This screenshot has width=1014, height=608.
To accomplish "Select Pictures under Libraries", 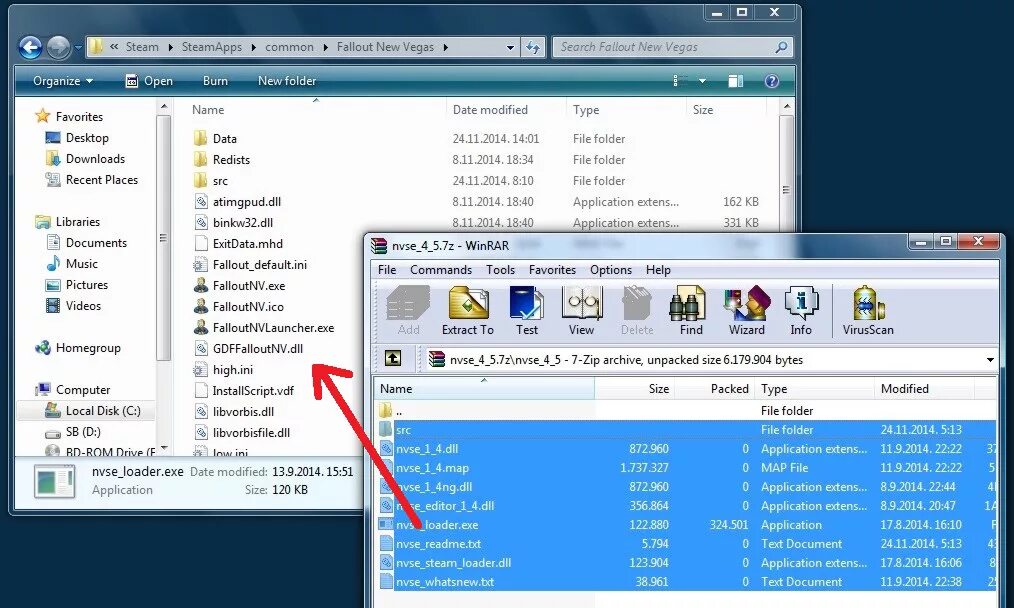I will pos(76,285).
